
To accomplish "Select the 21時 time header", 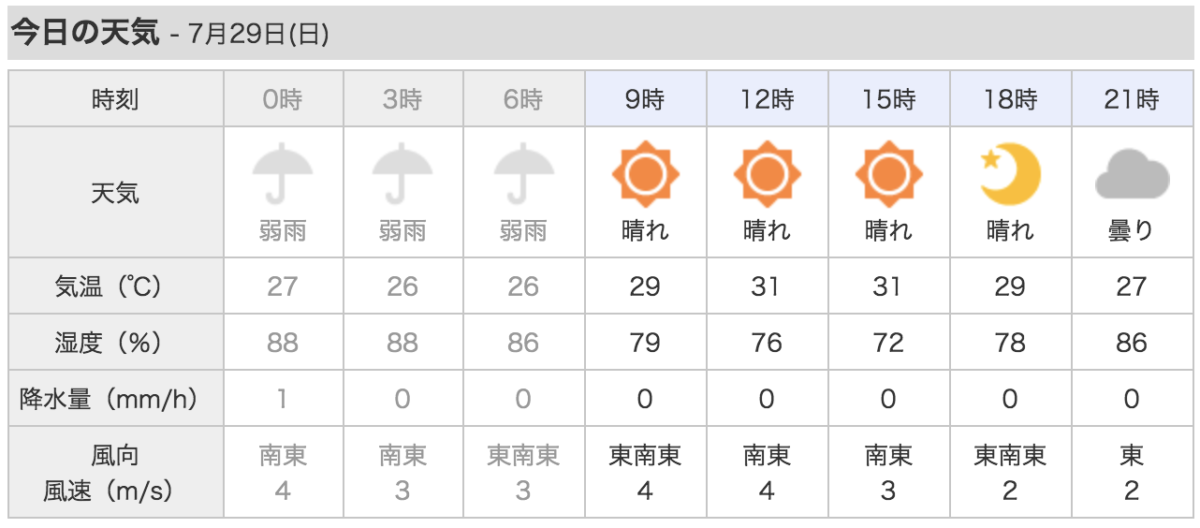I will coord(1132,99).
